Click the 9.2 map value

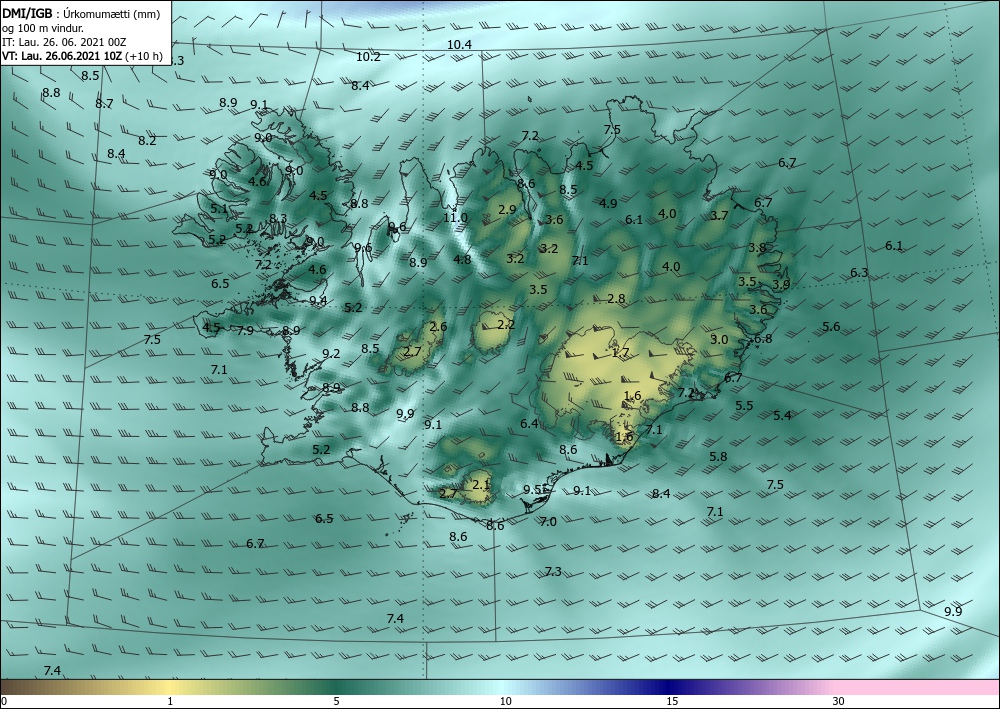point(331,354)
